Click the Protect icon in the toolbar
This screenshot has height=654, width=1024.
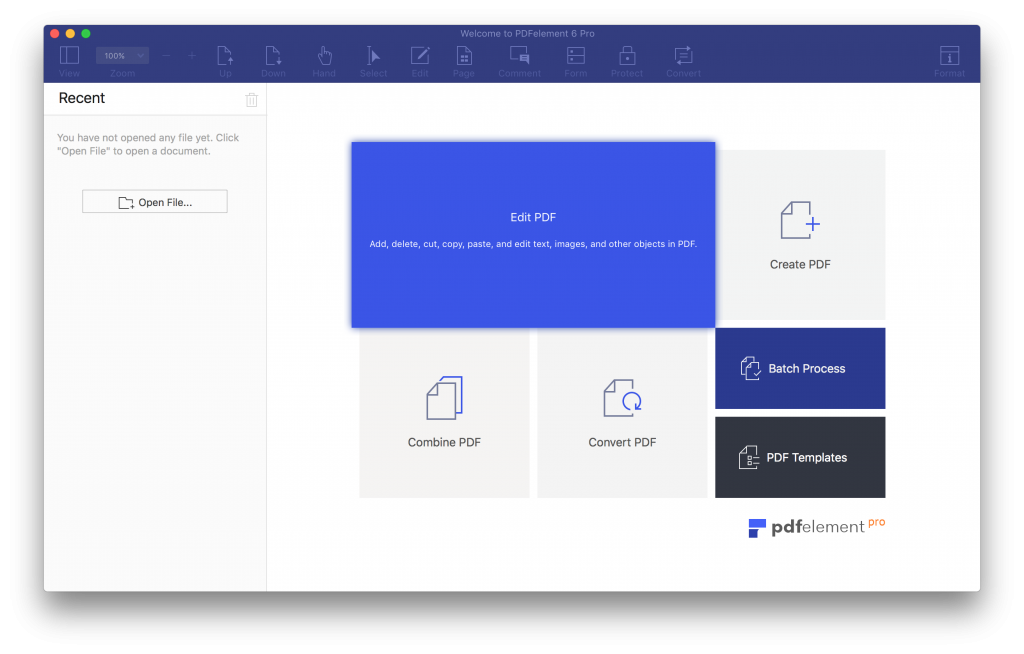[627, 58]
